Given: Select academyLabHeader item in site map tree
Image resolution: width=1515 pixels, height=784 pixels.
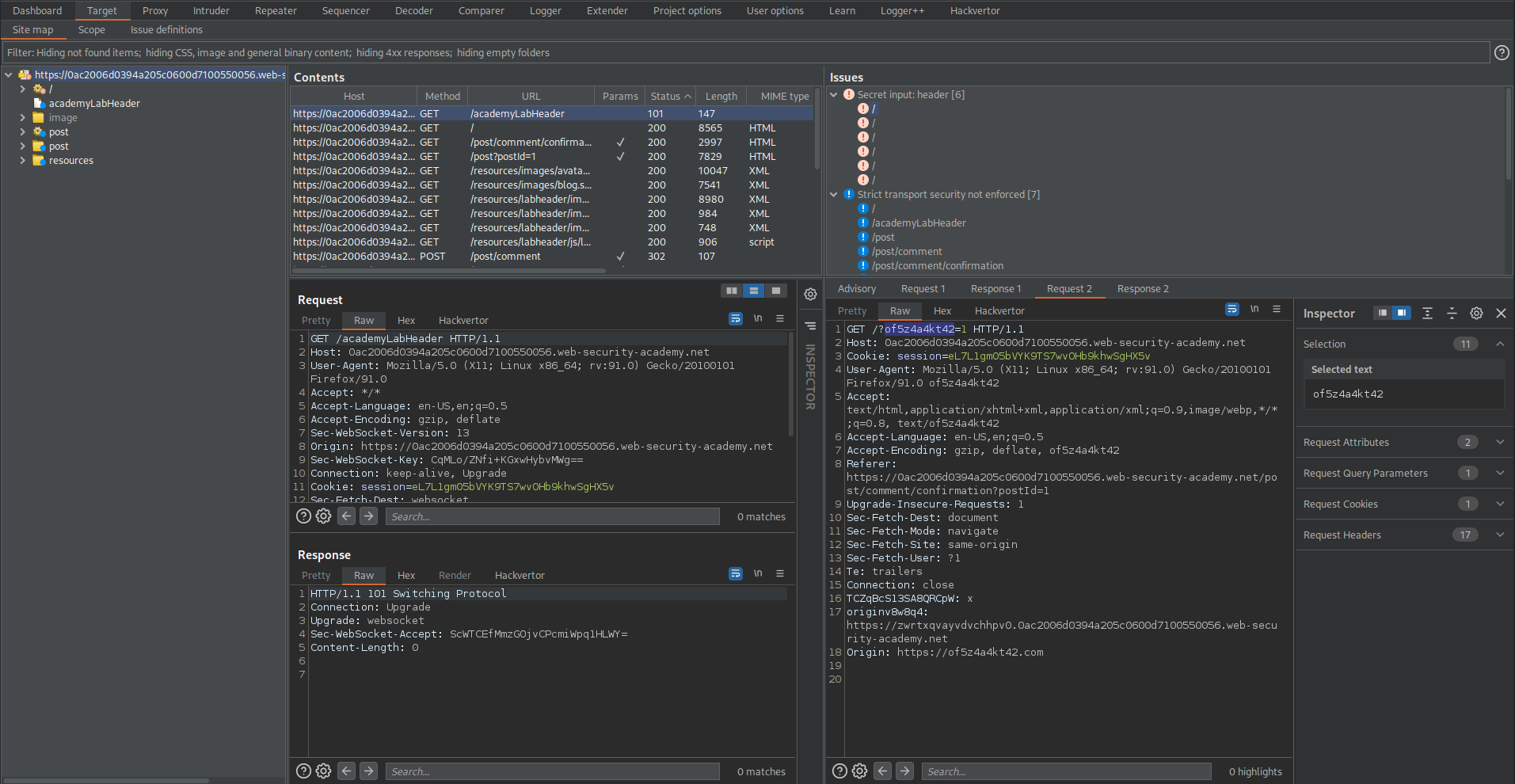Looking at the screenshot, I should point(94,104).
